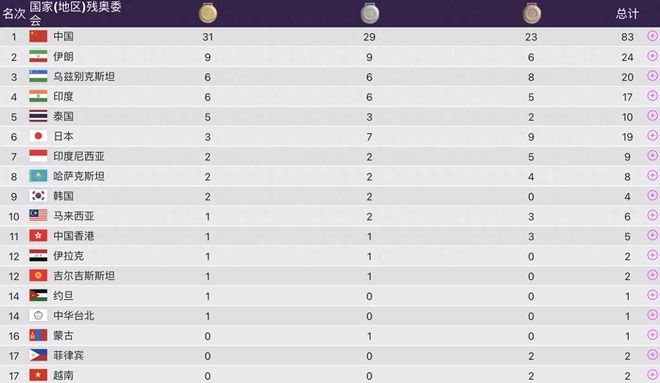Expand the 越南 row plus icon
Image resolution: width=660 pixels, height=383 pixels.
652,375
